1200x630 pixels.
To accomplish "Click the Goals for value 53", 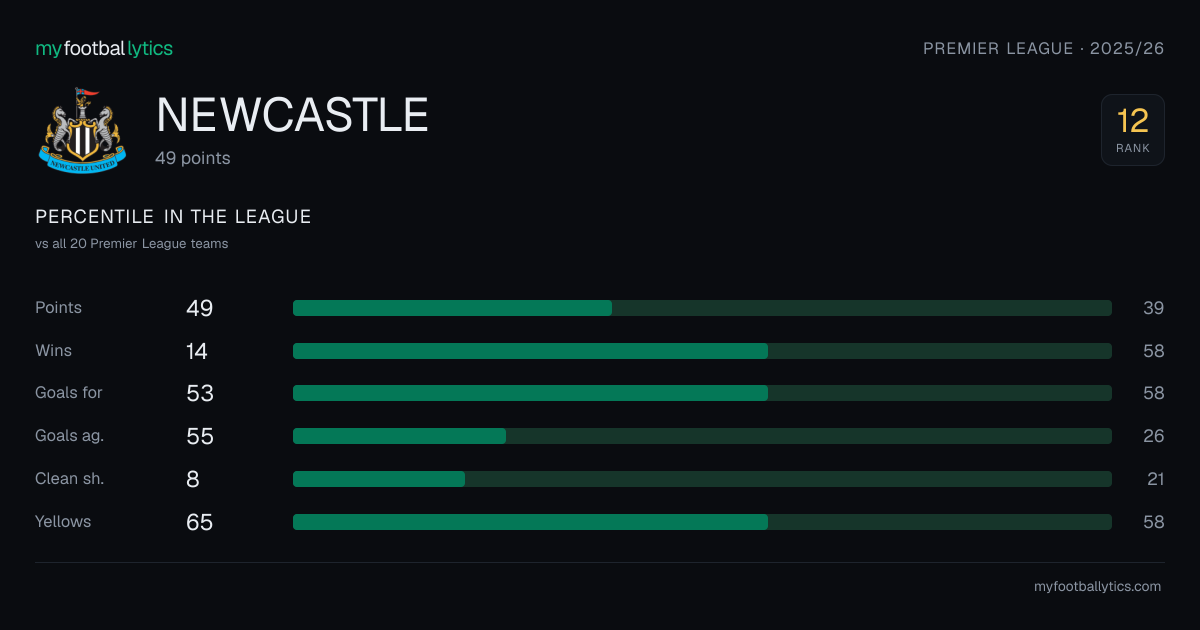I will tap(200, 393).
